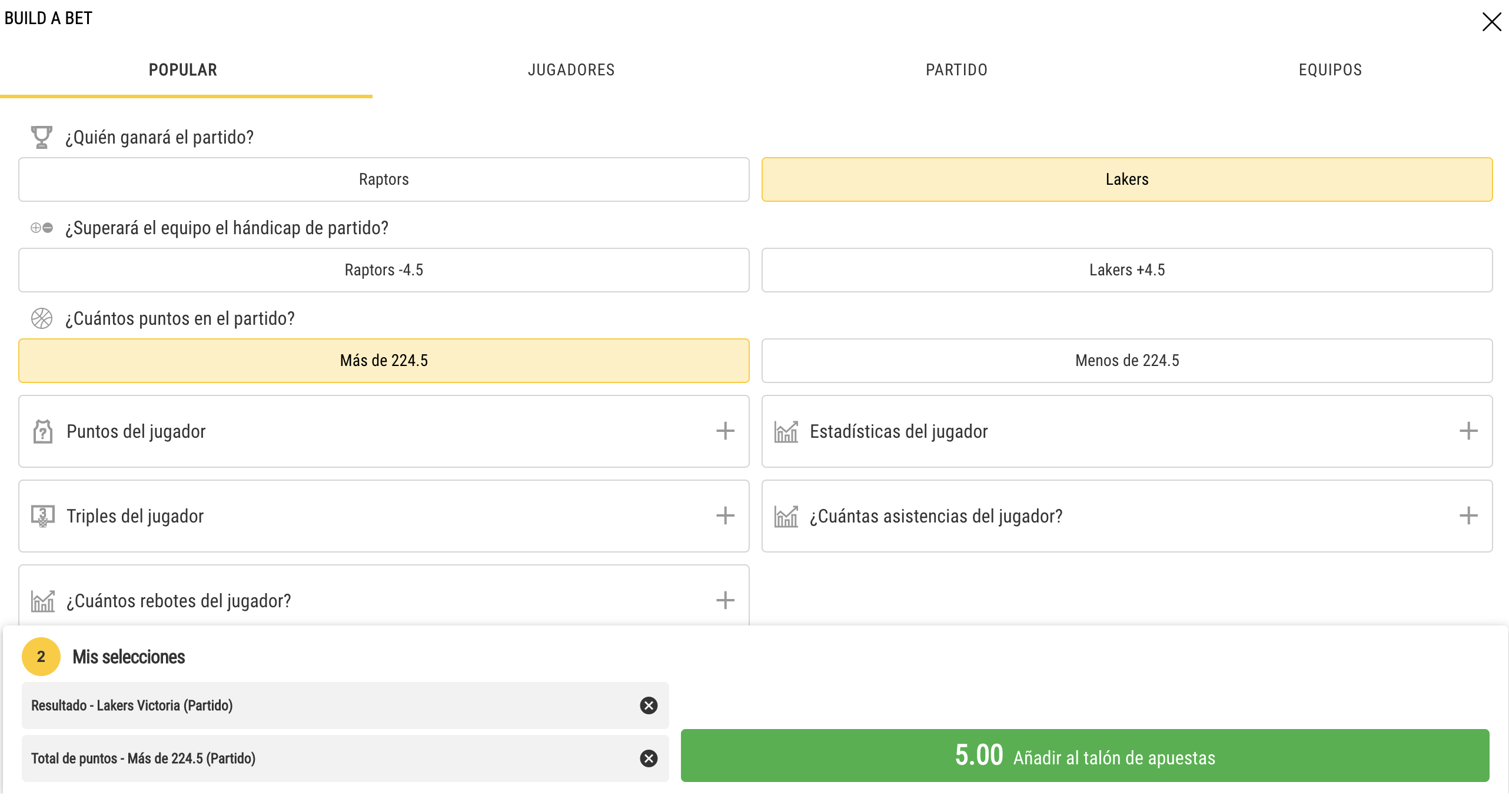Deselect Lakers as match winner
Screen dimensions: 1509x812
(1127, 179)
